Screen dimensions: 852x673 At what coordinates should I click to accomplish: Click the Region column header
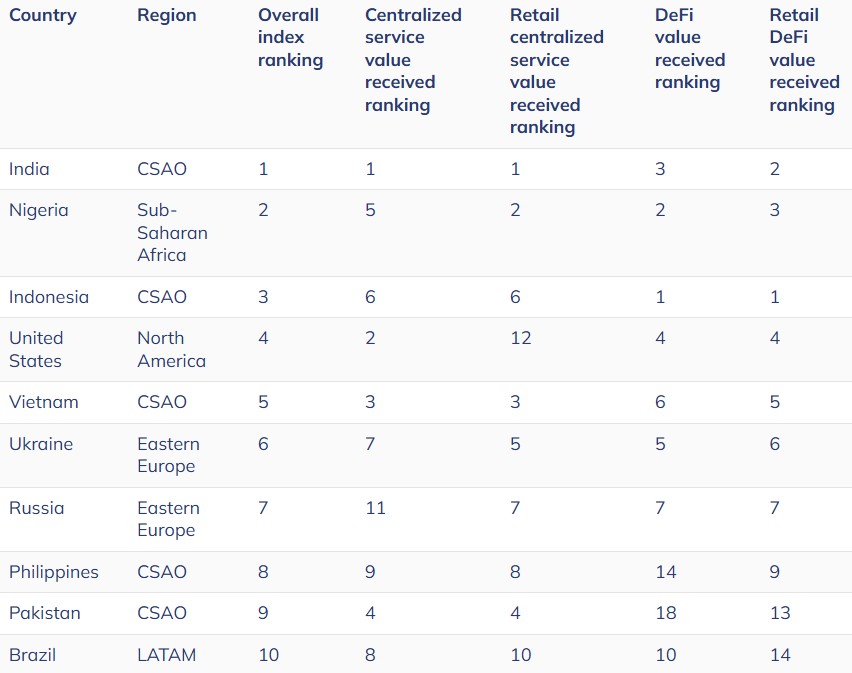pyautogui.click(x=166, y=15)
